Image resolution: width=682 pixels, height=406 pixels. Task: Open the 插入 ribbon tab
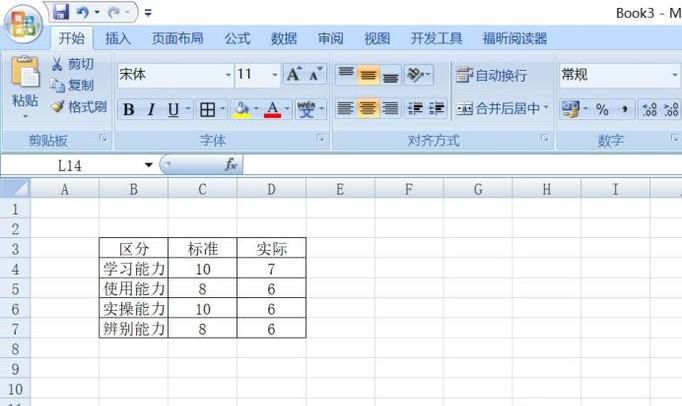pyautogui.click(x=118, y=38)
